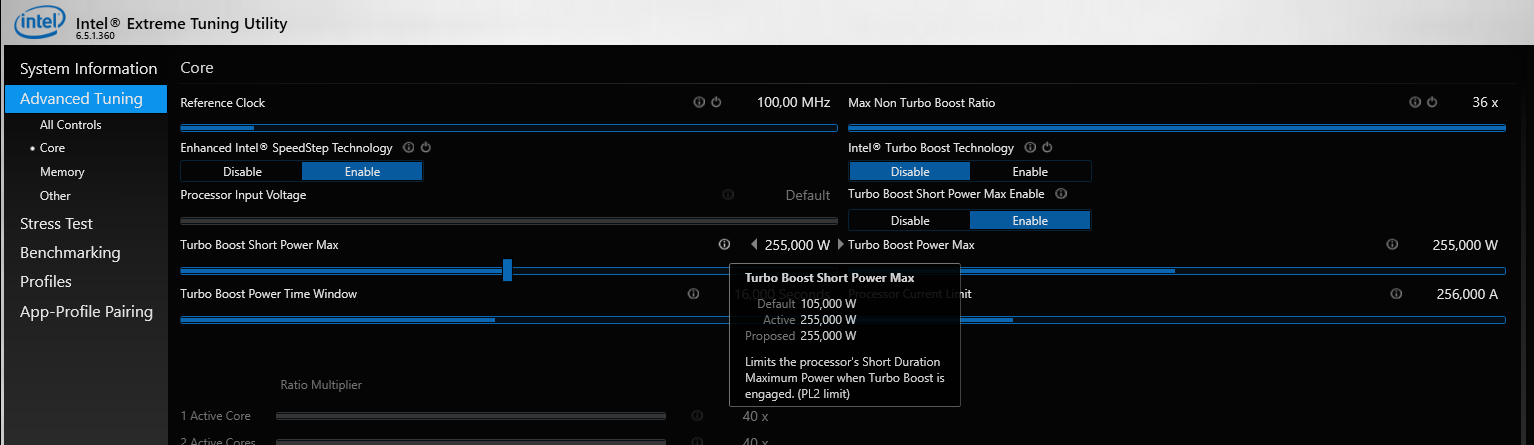1534x445 pixels.
Task: Click the Default Processor Input Voltage value
Action: (x=808, y=195)
